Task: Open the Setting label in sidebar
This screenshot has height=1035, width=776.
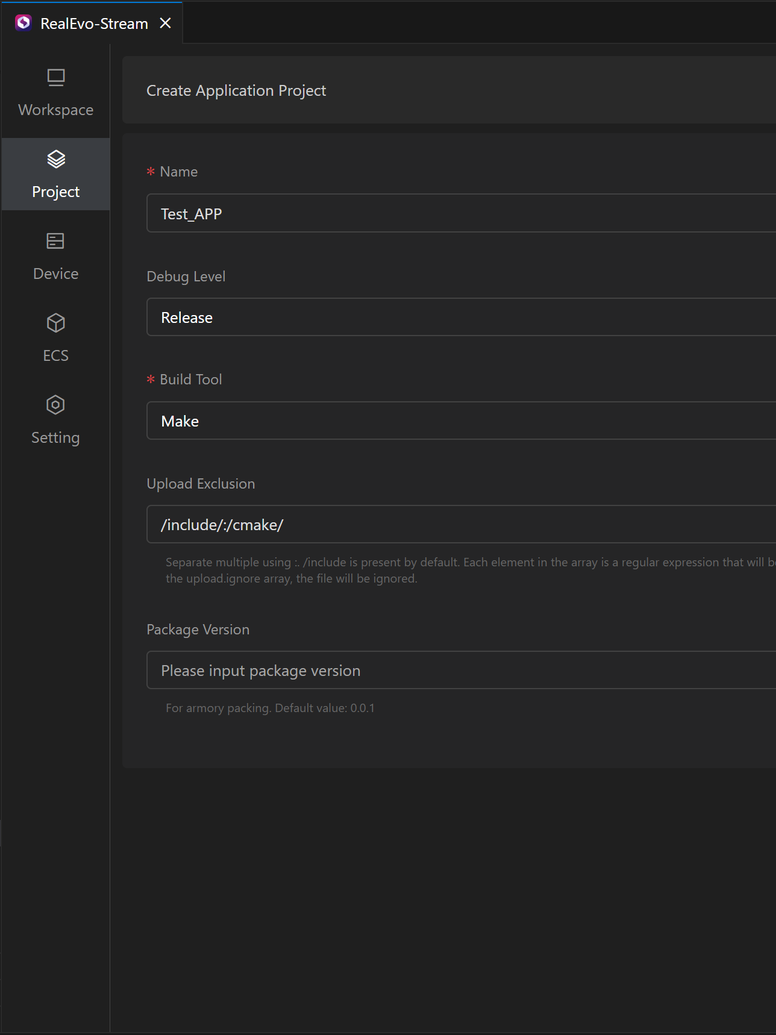Action: pyautogui.click(x=55, y=438)
